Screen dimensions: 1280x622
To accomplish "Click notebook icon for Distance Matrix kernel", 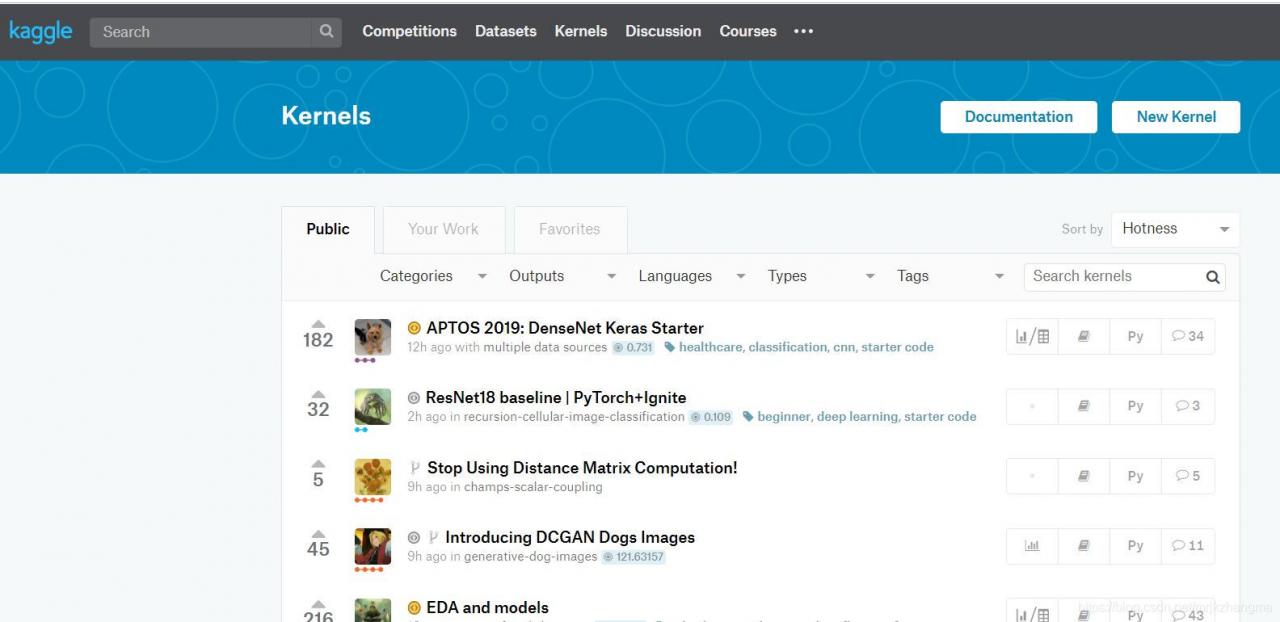I will (x=1083, y=476).
